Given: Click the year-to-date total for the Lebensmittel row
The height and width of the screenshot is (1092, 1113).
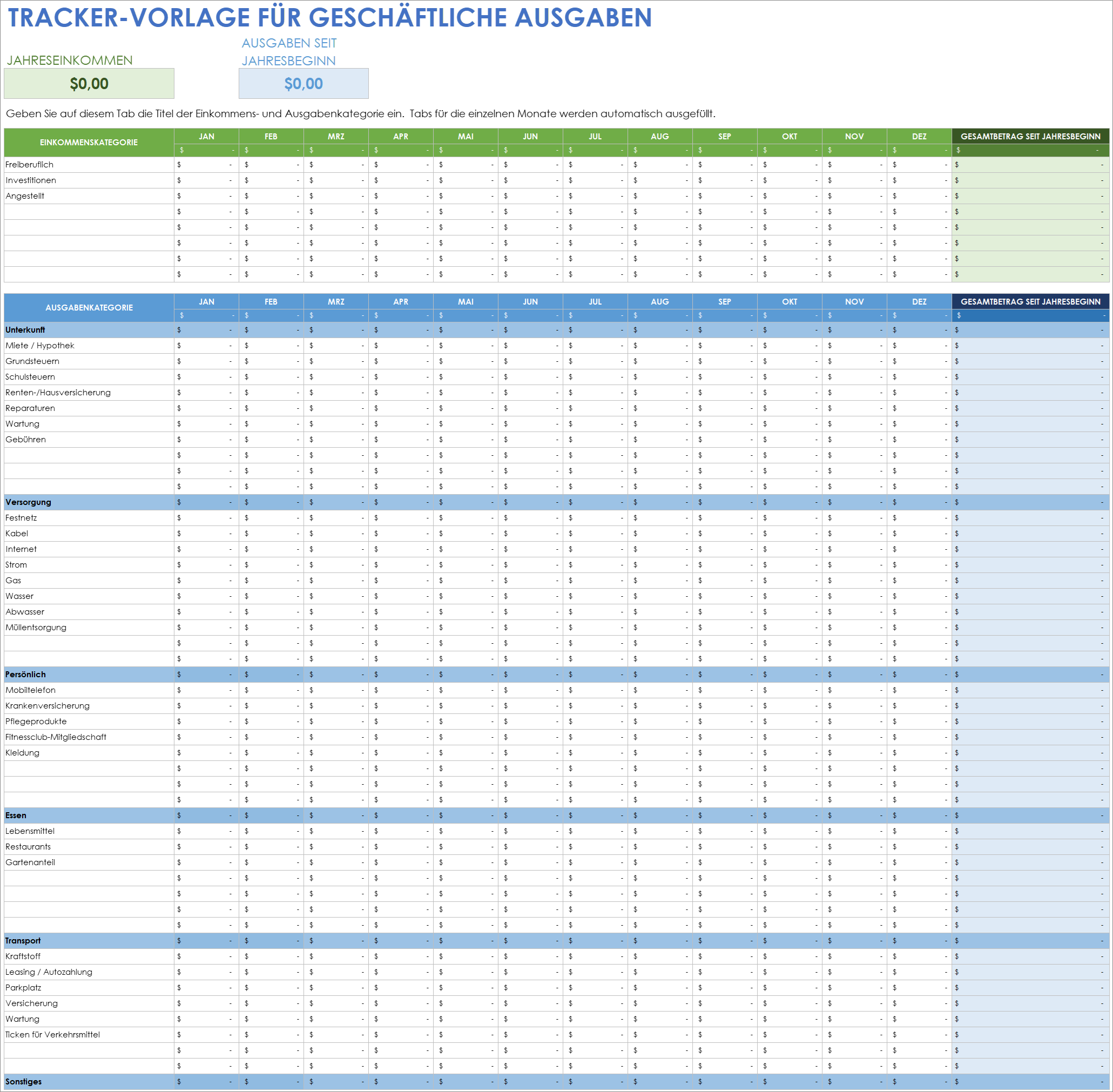Looking at the screenshot, I should [x=1030, y=831].
